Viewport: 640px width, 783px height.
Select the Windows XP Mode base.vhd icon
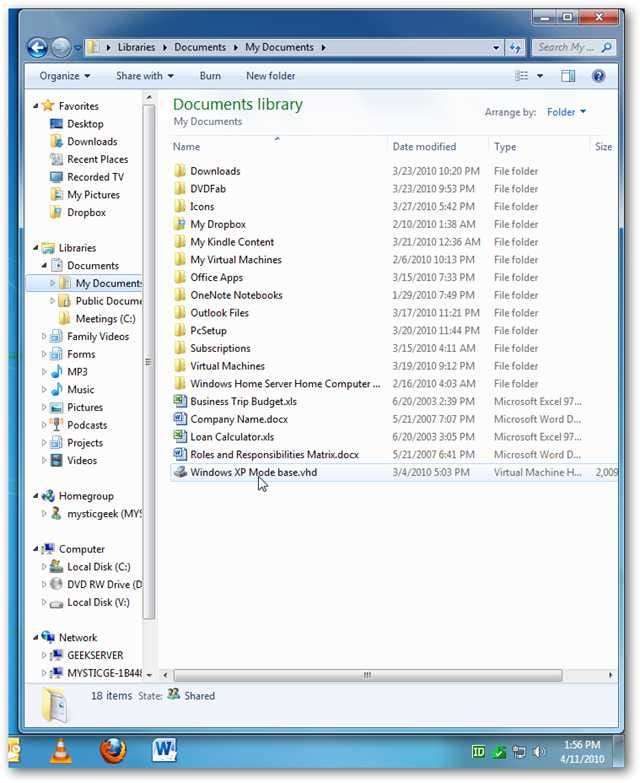point(180,472)
